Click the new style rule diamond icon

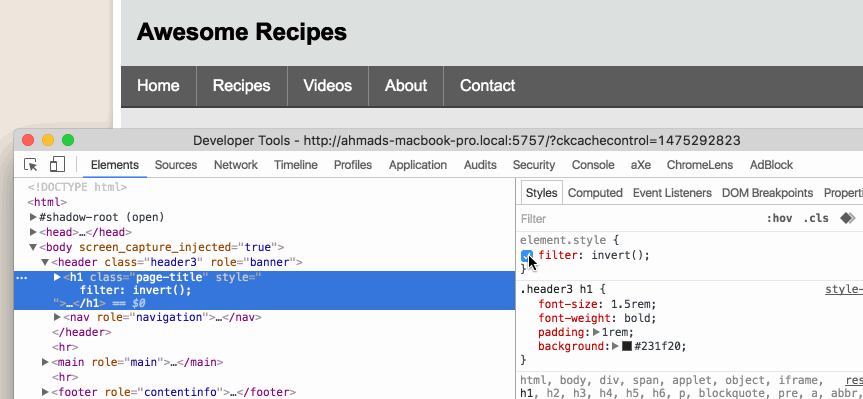[x=848, y=218]
